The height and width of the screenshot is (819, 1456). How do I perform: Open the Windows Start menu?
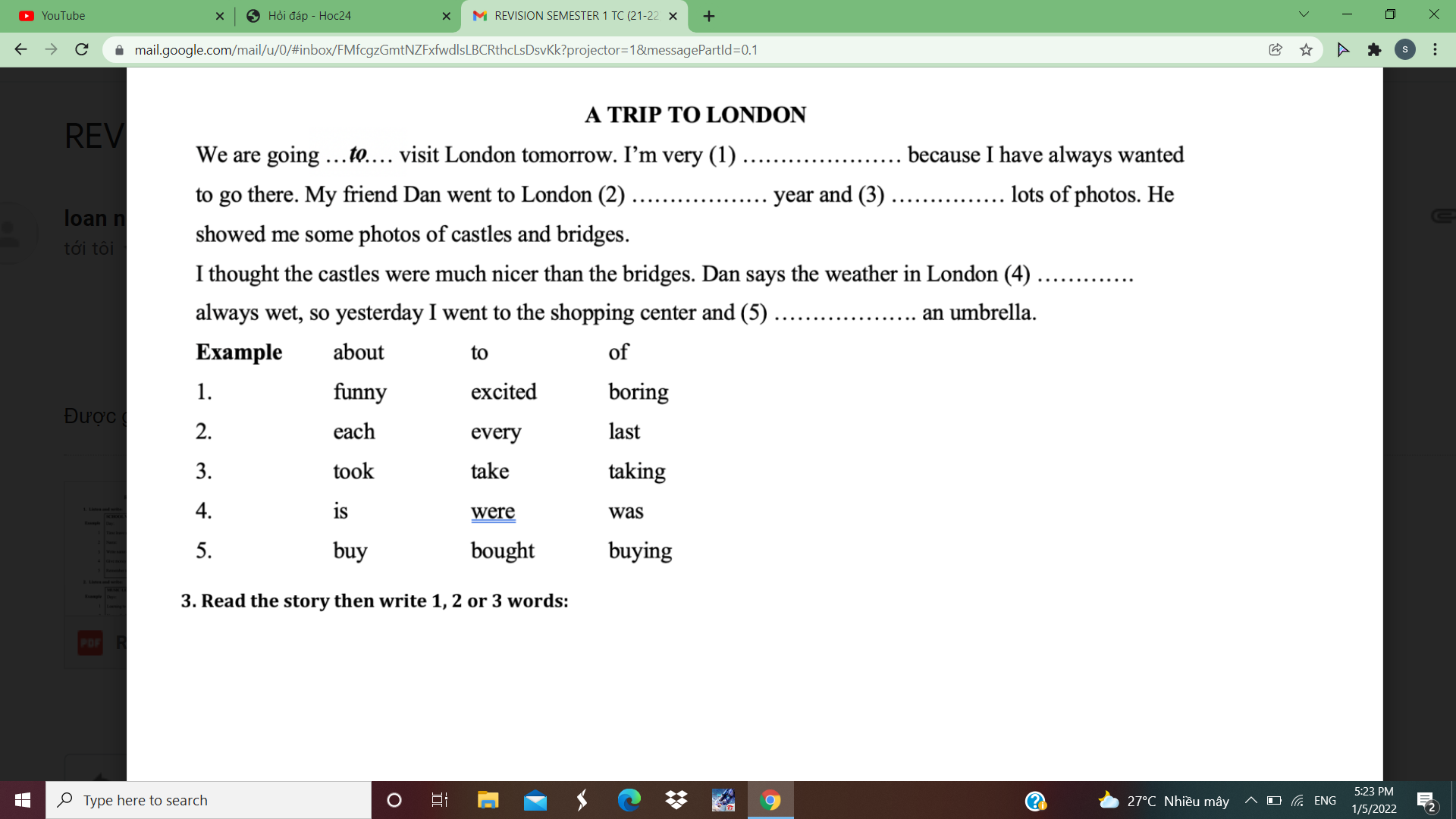click(x=23, y=800)
